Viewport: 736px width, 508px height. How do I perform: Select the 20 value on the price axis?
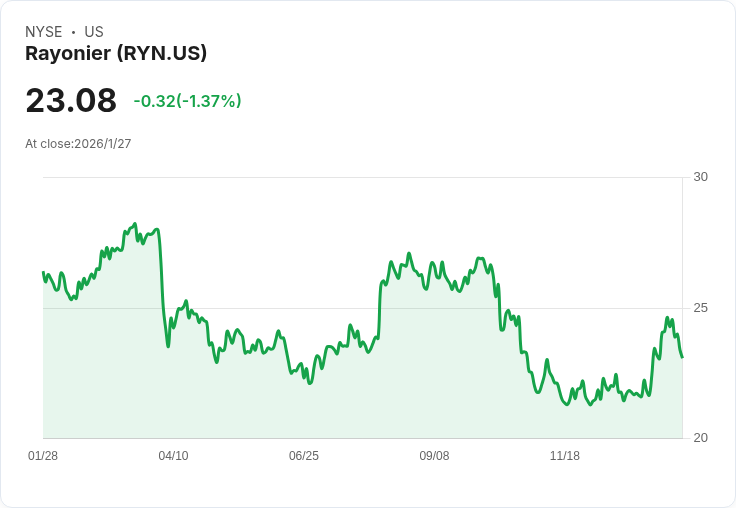pyautogui.click(x=700, y=438)
